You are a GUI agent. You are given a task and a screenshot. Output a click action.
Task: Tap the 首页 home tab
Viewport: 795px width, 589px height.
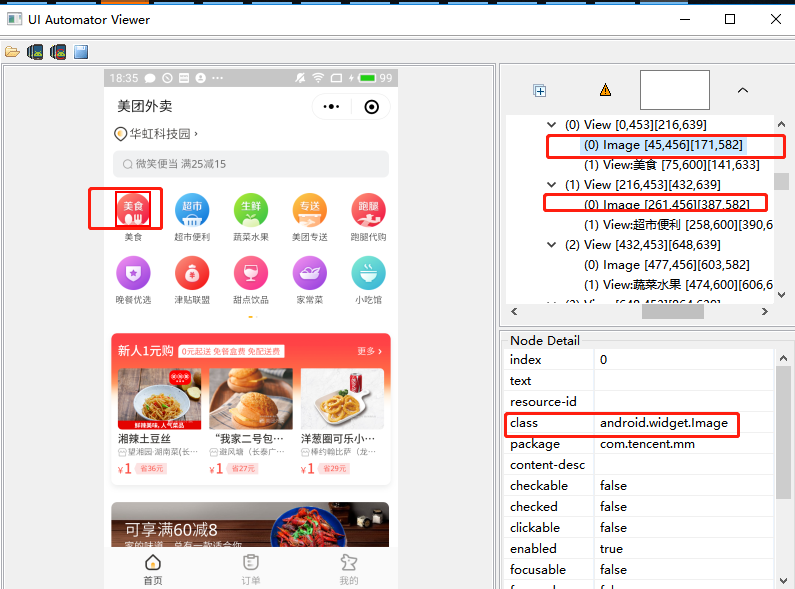click(x=153, y=569)
